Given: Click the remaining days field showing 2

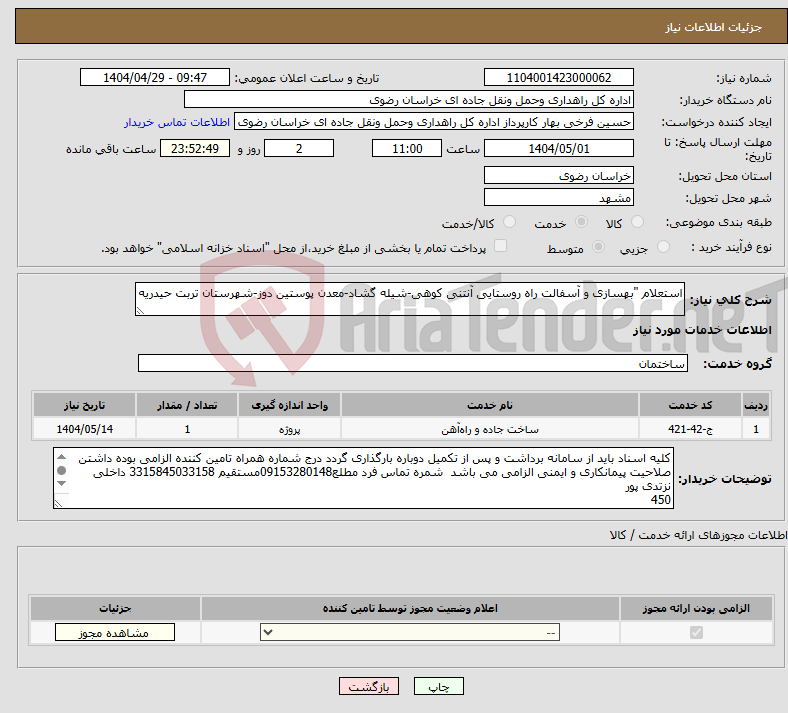Looking at the screenshot, I should coord(299,148).
